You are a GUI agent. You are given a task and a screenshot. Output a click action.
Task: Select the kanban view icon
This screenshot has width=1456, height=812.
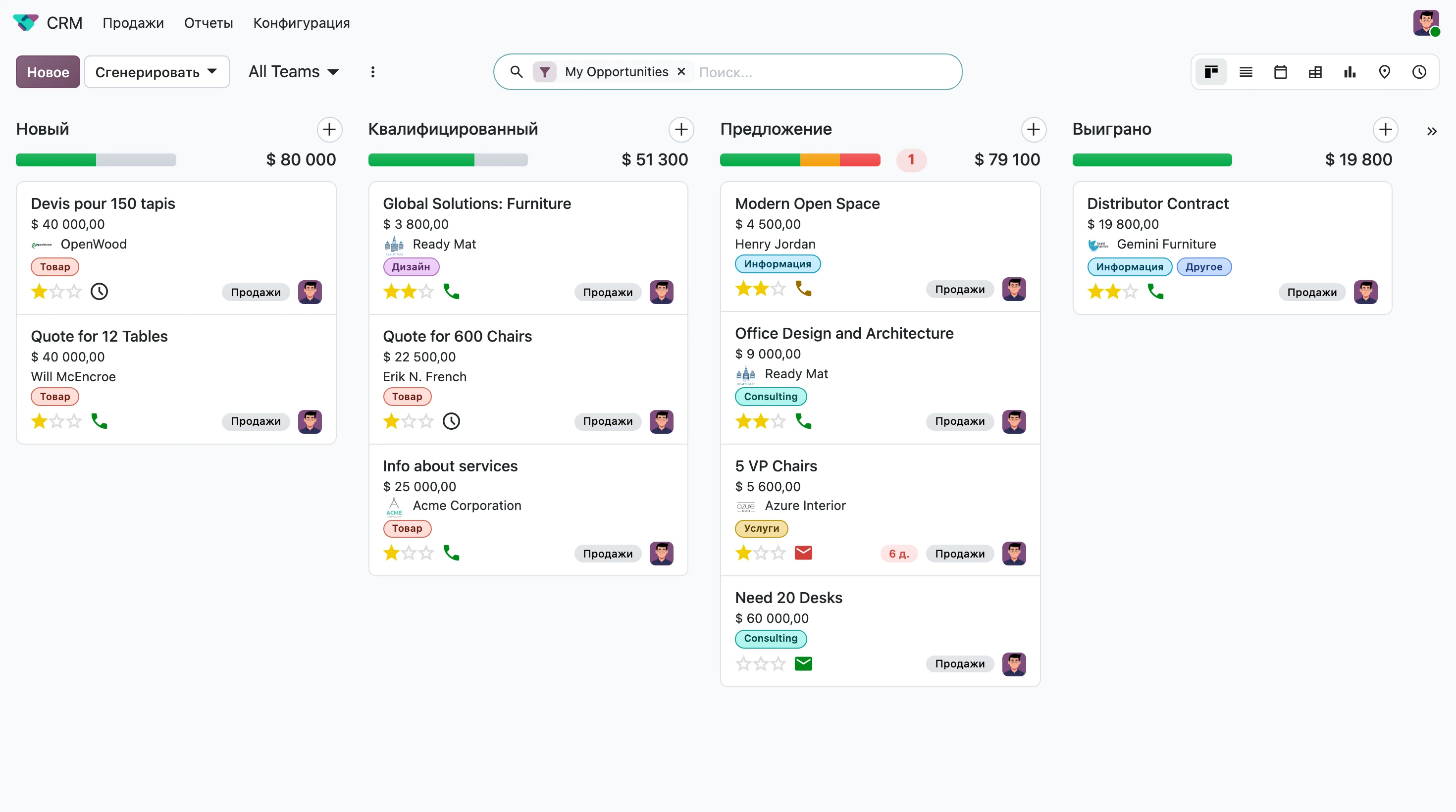(x=1211, y=72)
